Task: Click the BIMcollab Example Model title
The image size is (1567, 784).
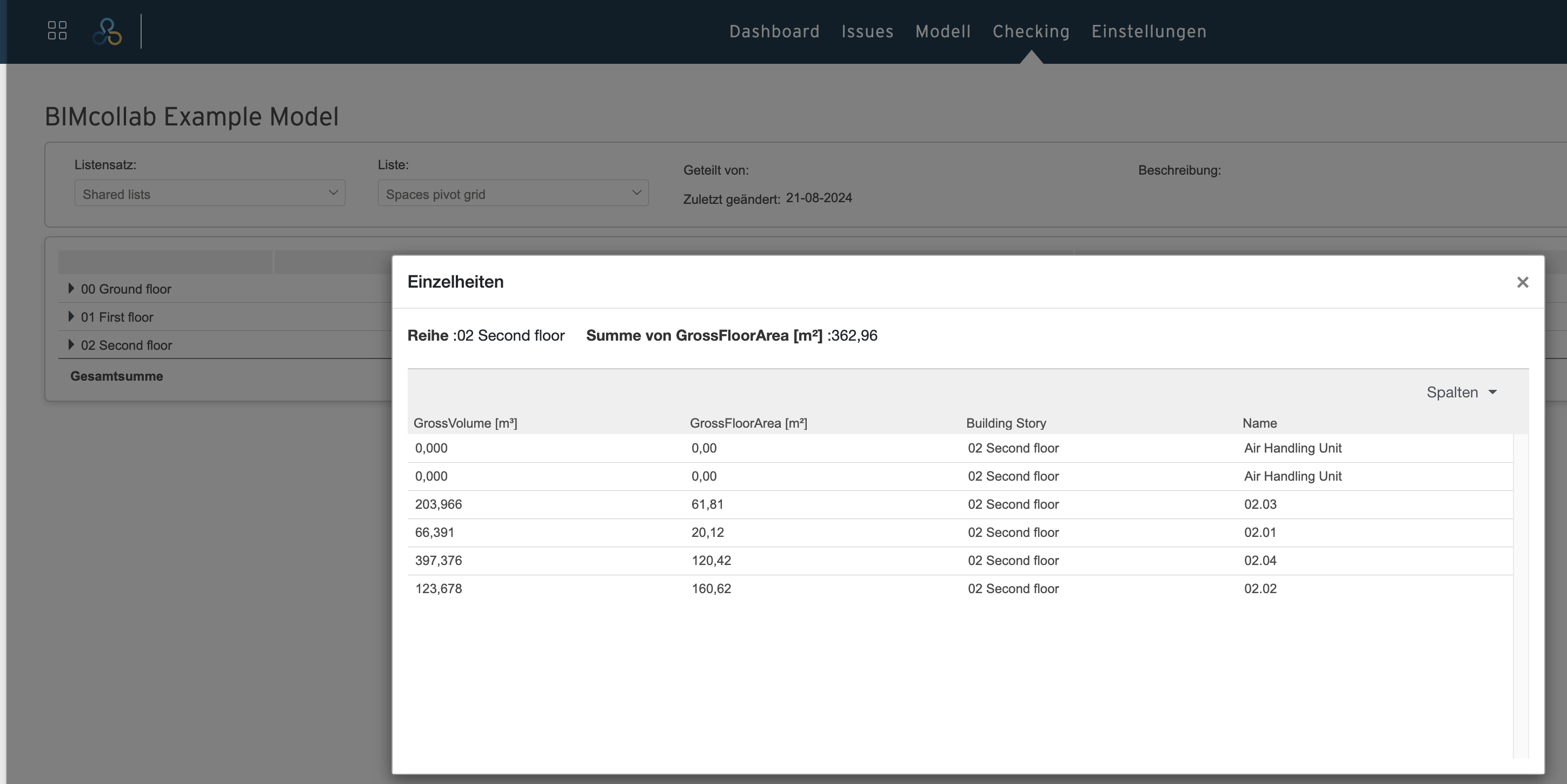Action: coord(191,116)
